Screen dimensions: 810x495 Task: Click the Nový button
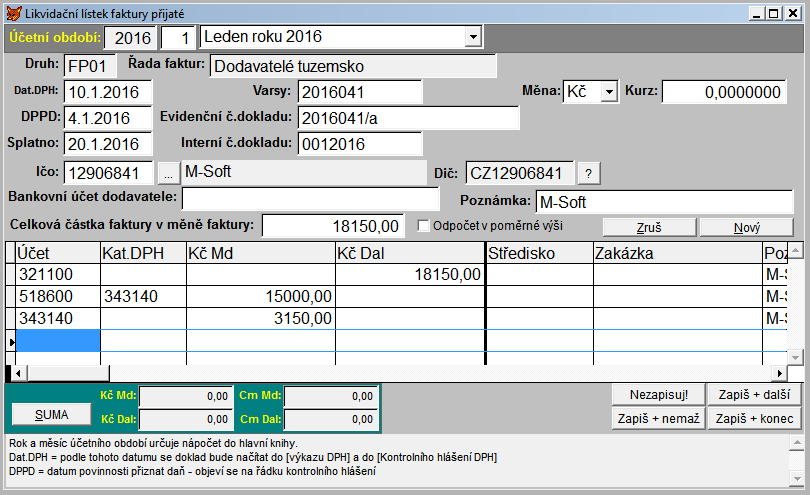coord(746,227)
